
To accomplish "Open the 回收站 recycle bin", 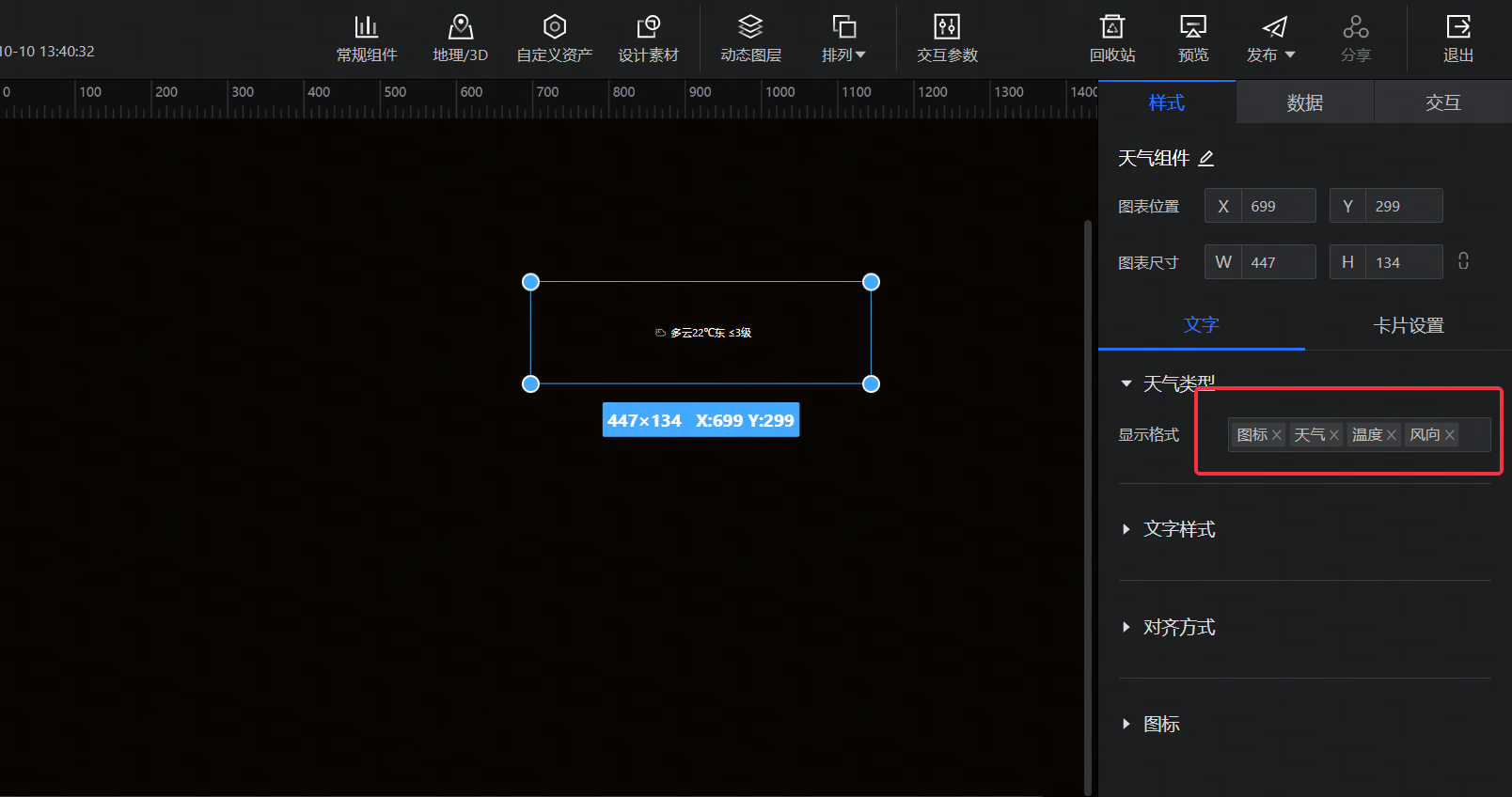I will [x=1112, y=39].
